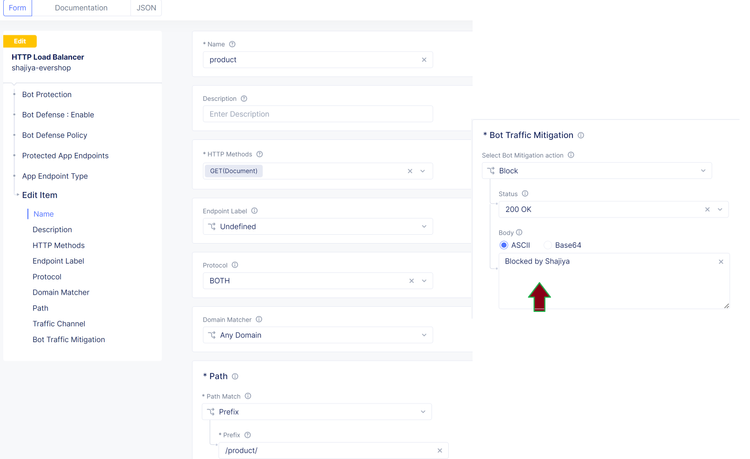The height and width of the screenshot is (459, 750).
Task: Select the ASCII body radio button
Action: point(504,245)
